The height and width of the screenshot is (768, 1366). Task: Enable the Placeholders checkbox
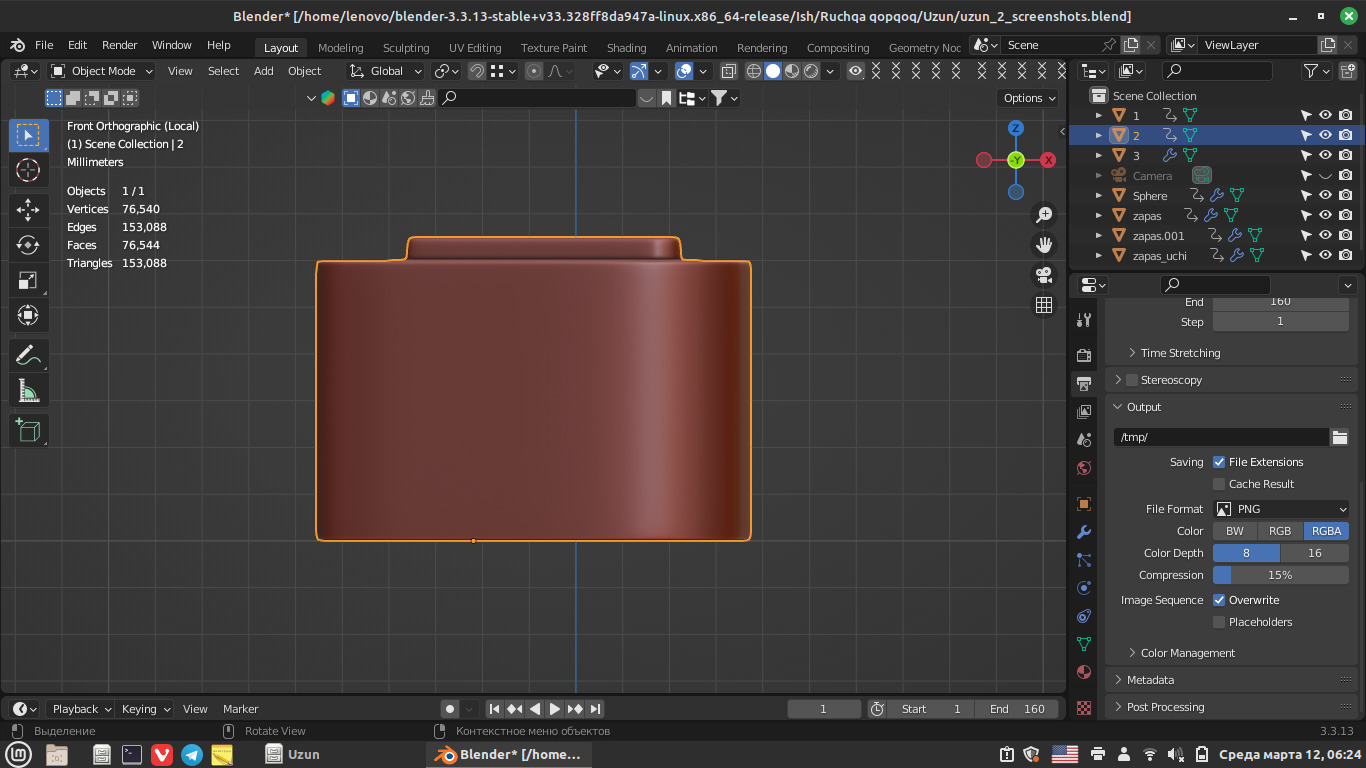coord(1219,622)
